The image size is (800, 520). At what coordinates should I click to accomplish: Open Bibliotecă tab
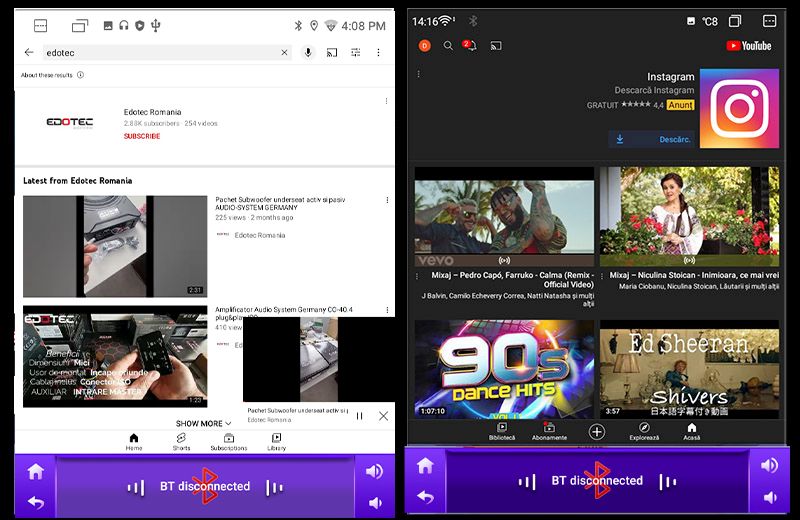click(x=502, y=431)
